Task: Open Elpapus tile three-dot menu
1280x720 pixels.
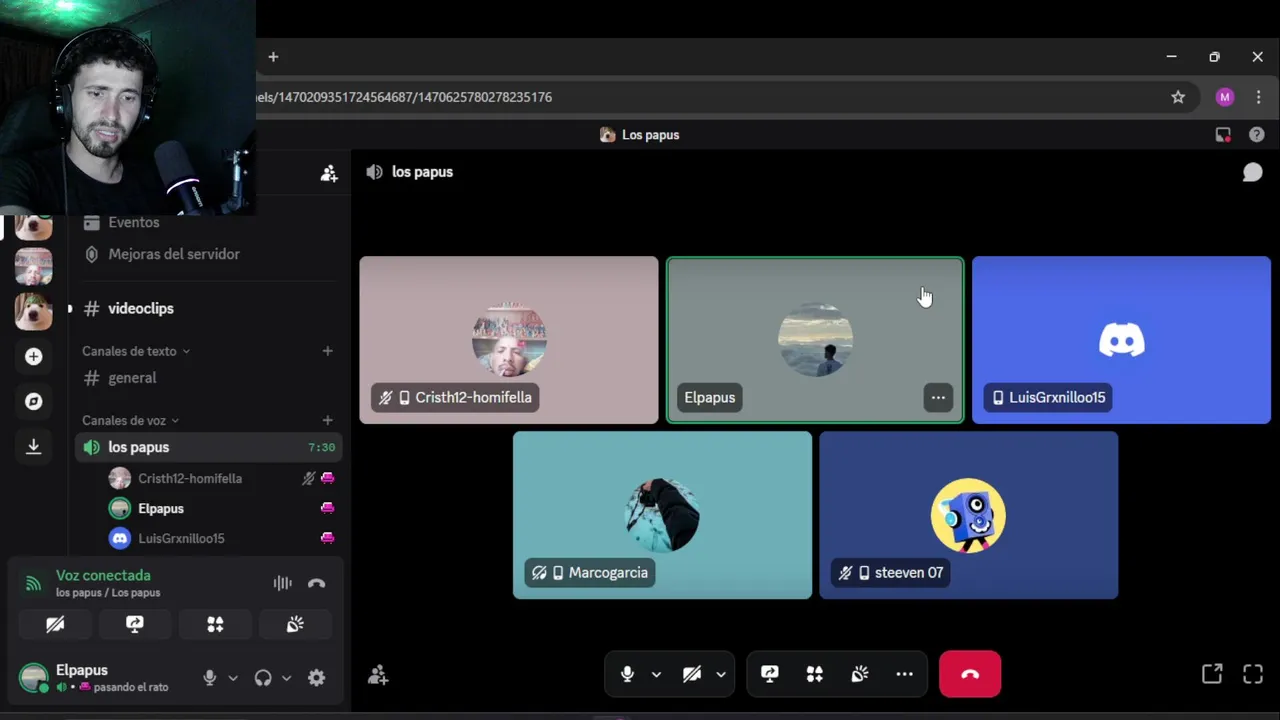Action: pos(938,397)
